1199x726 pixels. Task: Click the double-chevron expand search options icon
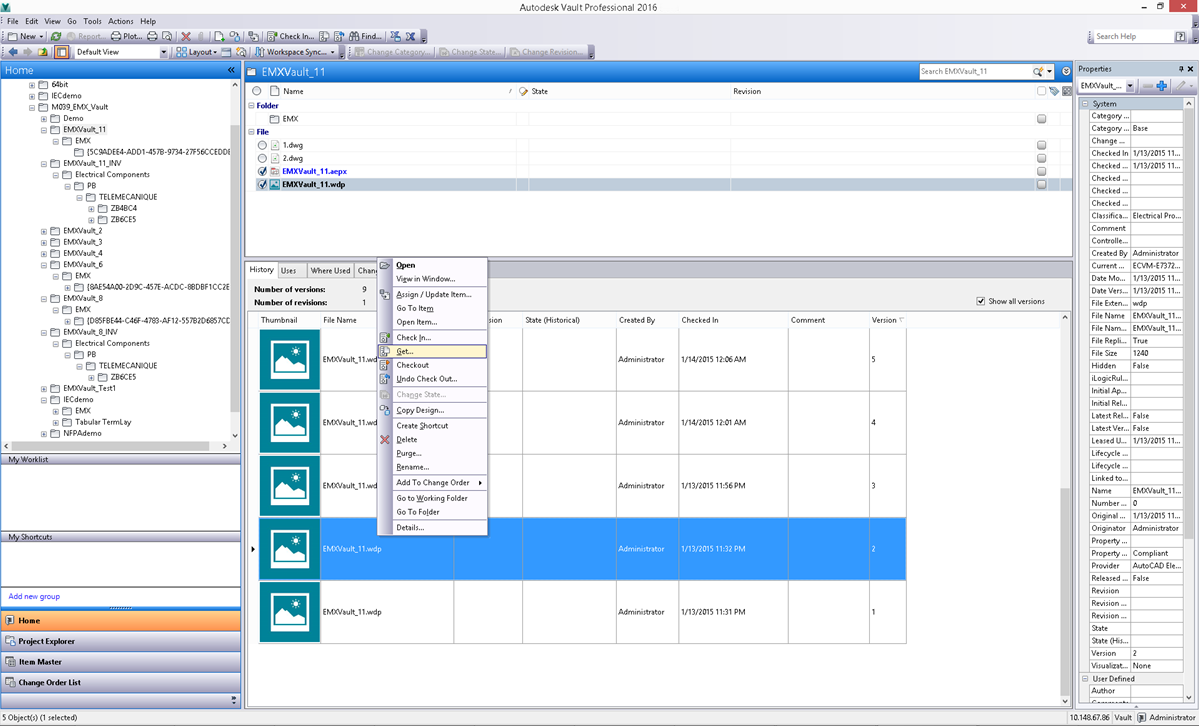pos(1066,71)
